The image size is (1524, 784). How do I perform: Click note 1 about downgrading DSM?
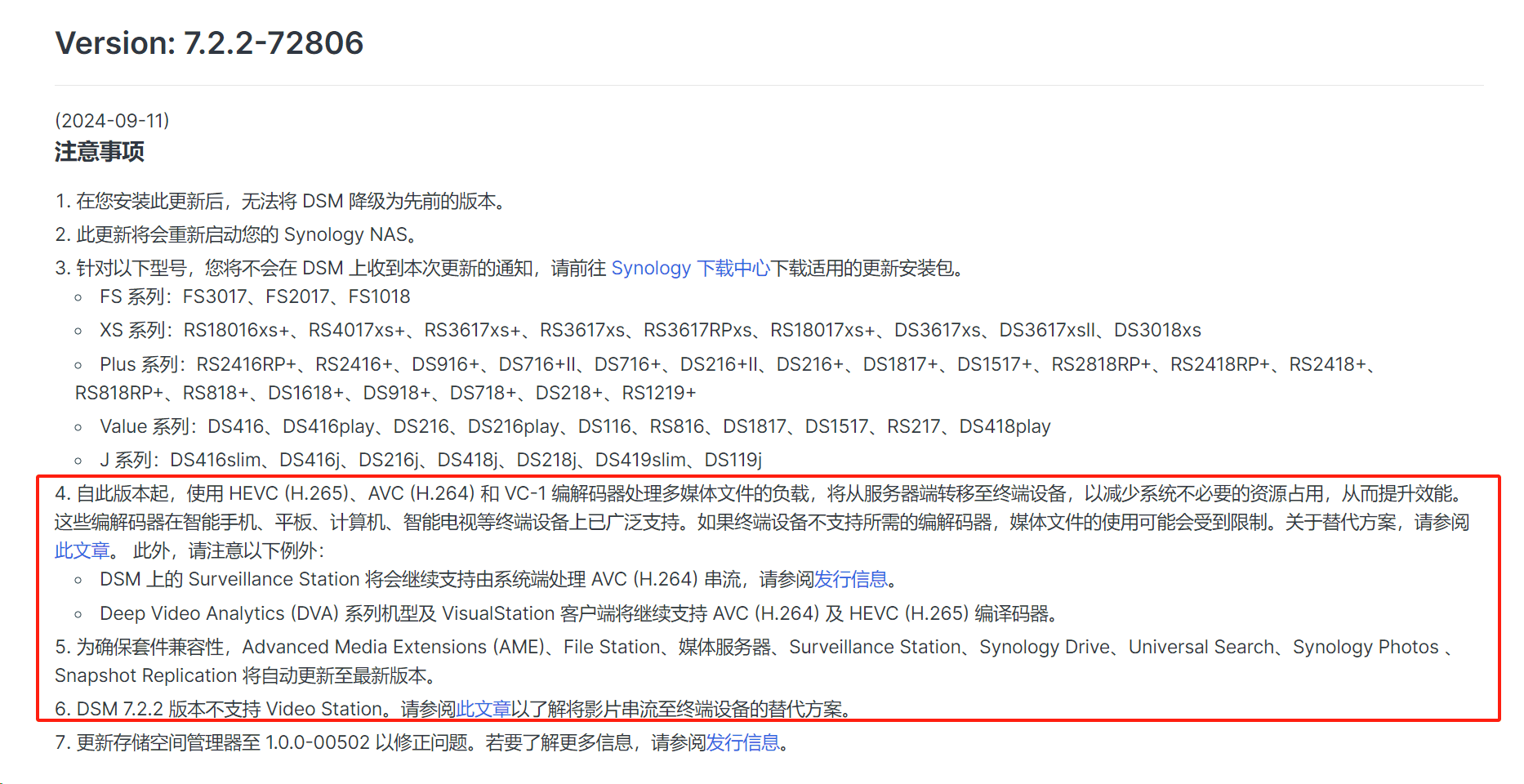[x=283, y=201]
